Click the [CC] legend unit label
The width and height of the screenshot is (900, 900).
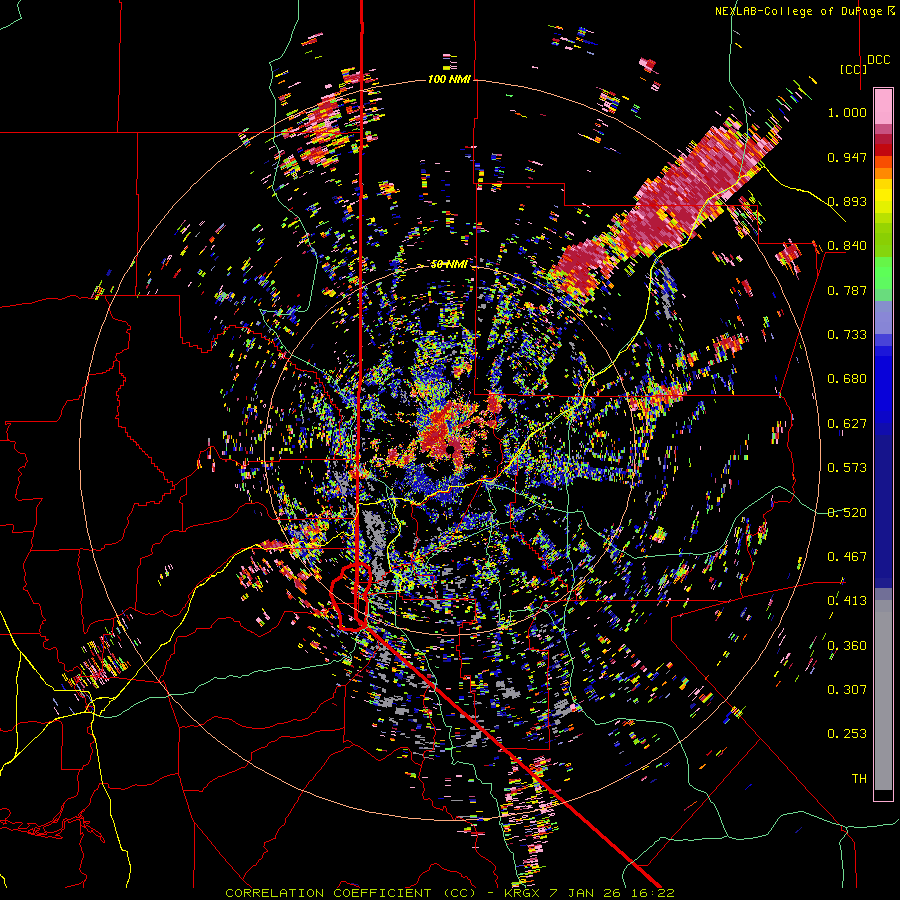click(x=853, y=69)
